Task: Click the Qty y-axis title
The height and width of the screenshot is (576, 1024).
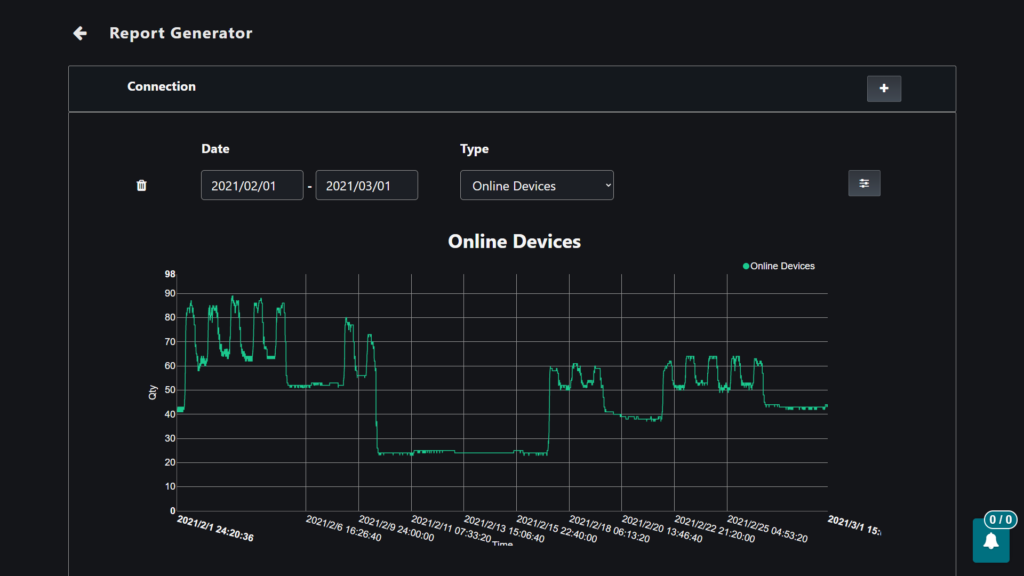Action: click(x=153, y=392)
